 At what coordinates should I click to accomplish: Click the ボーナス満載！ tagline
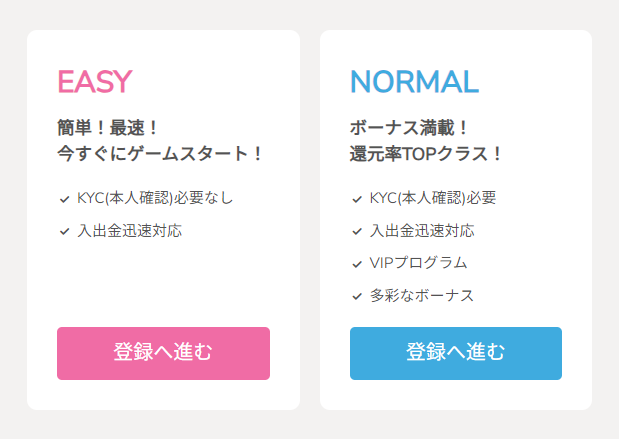pyautogui.click(x=410, y=128)
